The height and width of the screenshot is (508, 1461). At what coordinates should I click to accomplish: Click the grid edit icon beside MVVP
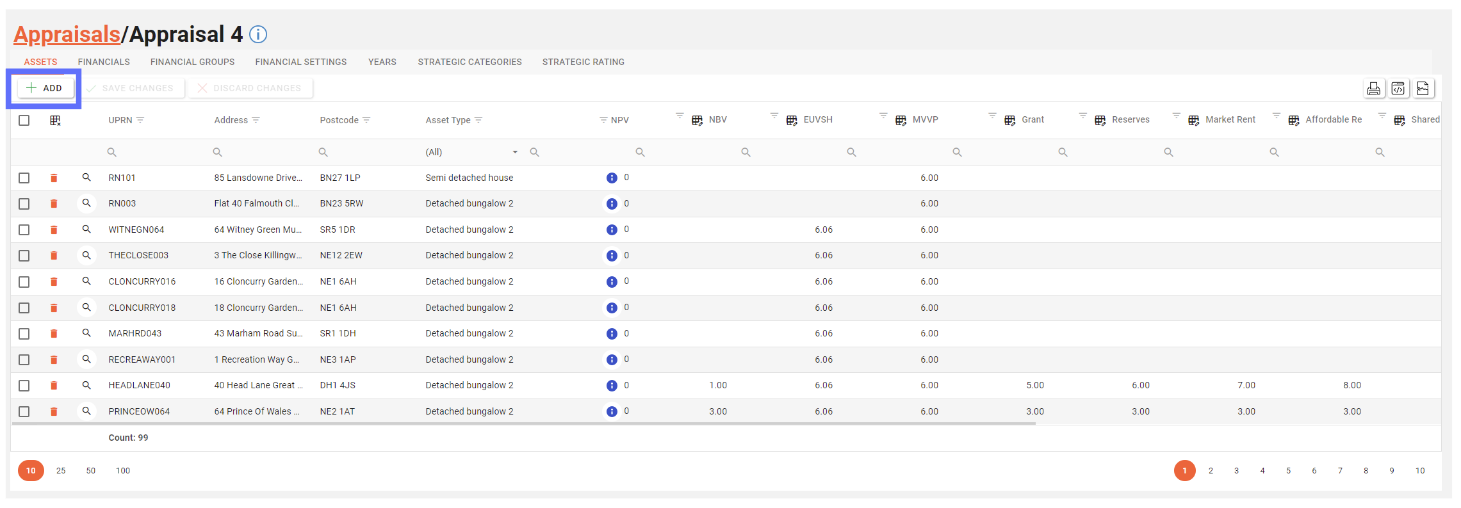tap(901, 120)
